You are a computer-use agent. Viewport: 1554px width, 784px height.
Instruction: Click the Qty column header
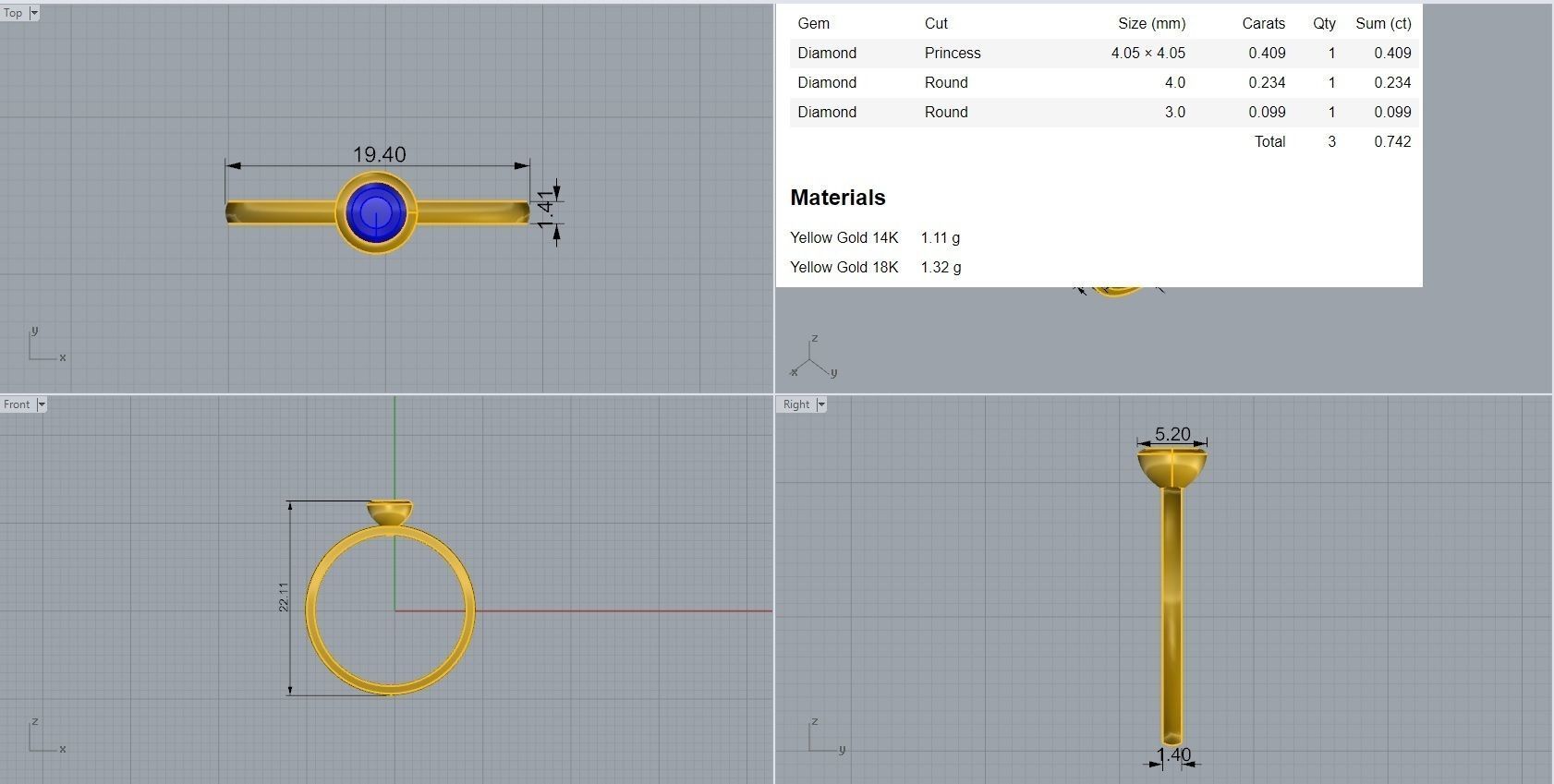[x=1324, y=24]
